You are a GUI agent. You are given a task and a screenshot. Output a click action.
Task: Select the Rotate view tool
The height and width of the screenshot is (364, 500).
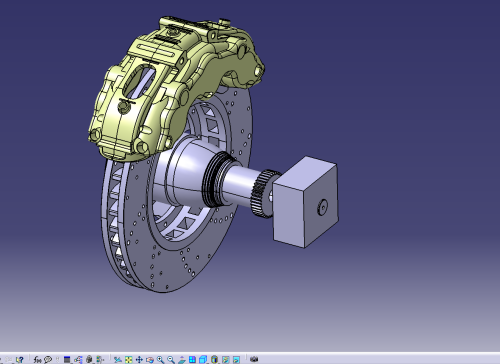[x=150, y=360]
